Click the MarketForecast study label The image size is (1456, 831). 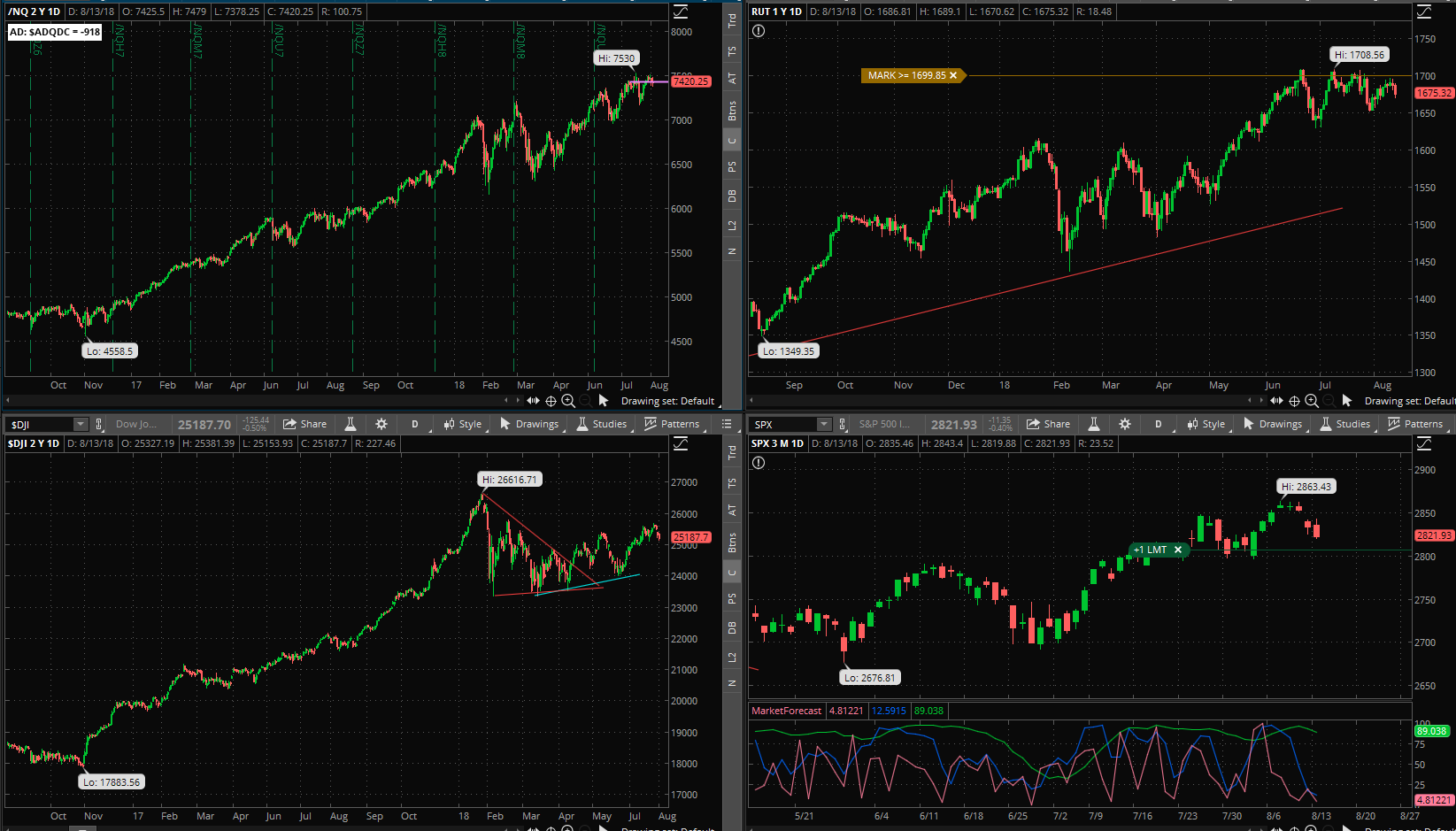pos(786,711)
